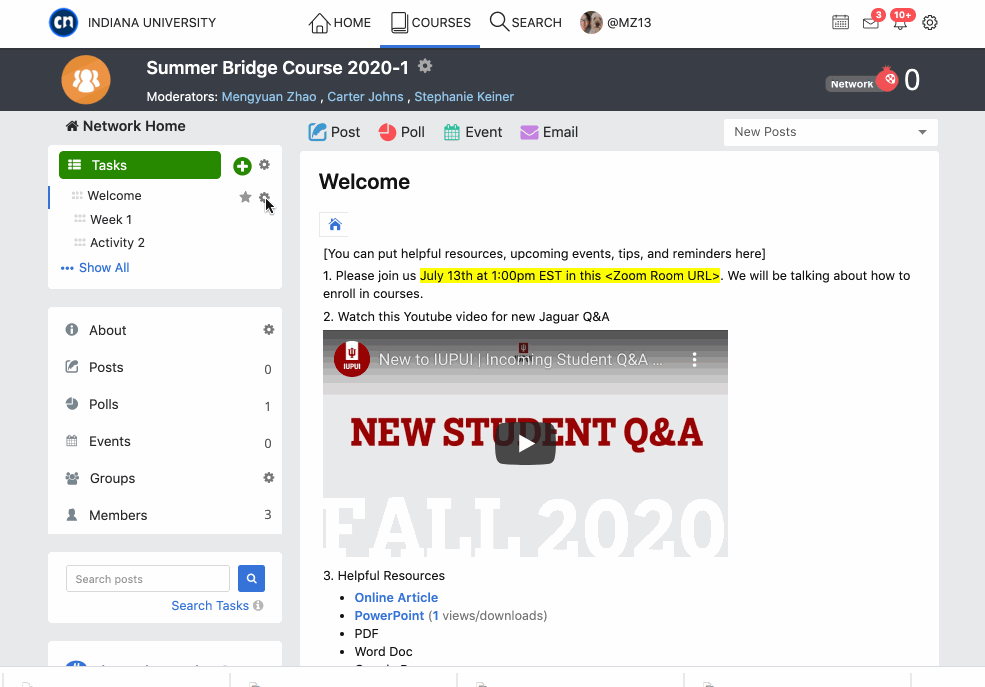Select the Welcome task
This screenshot has width=985, height=687.
114,195
